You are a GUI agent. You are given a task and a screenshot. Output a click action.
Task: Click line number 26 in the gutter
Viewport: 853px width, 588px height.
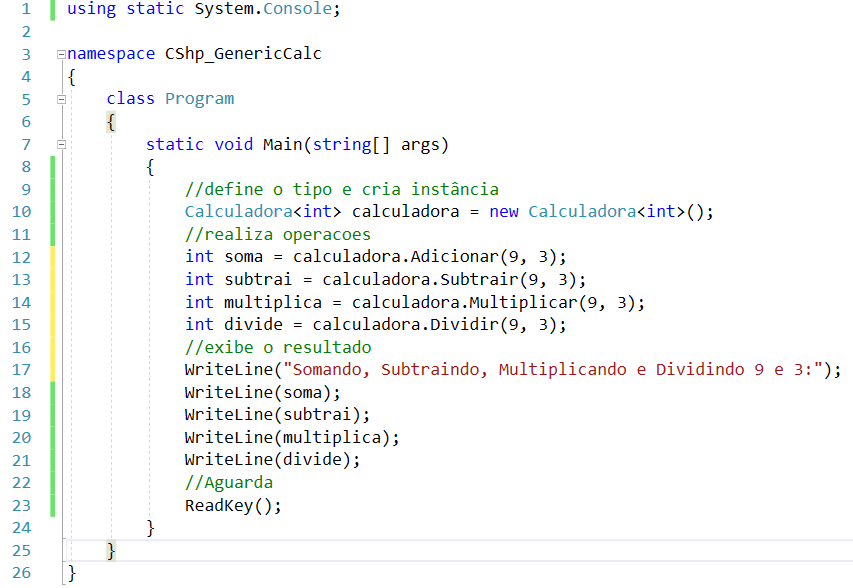pos(22,573)
